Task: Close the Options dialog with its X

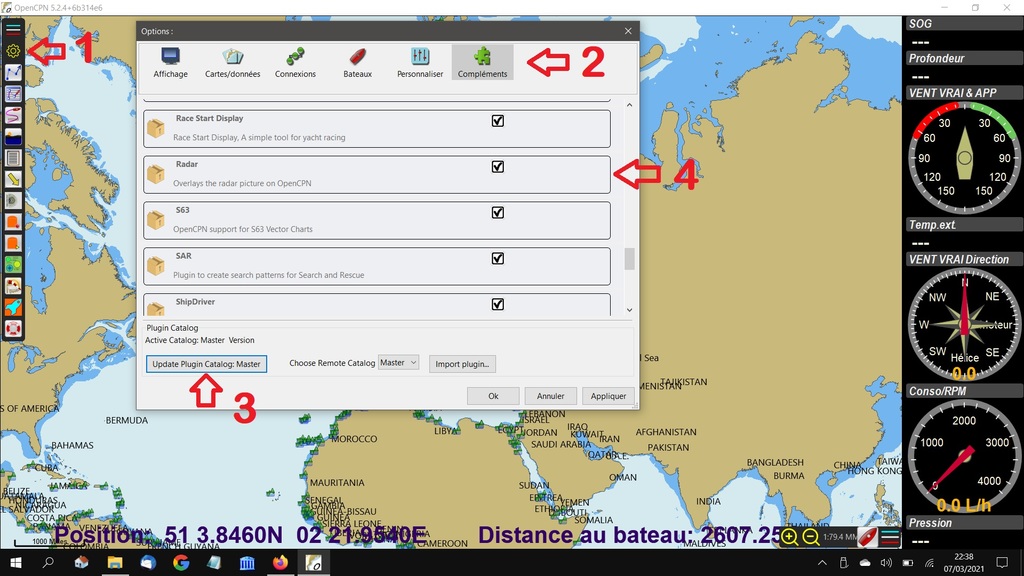Action: (628, 31)
